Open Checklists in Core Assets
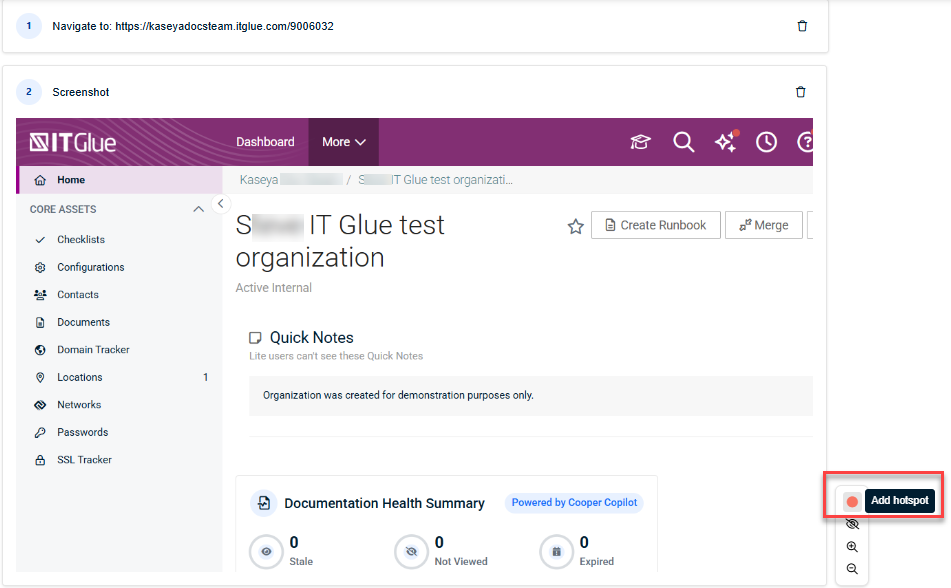 pos(81,240)
